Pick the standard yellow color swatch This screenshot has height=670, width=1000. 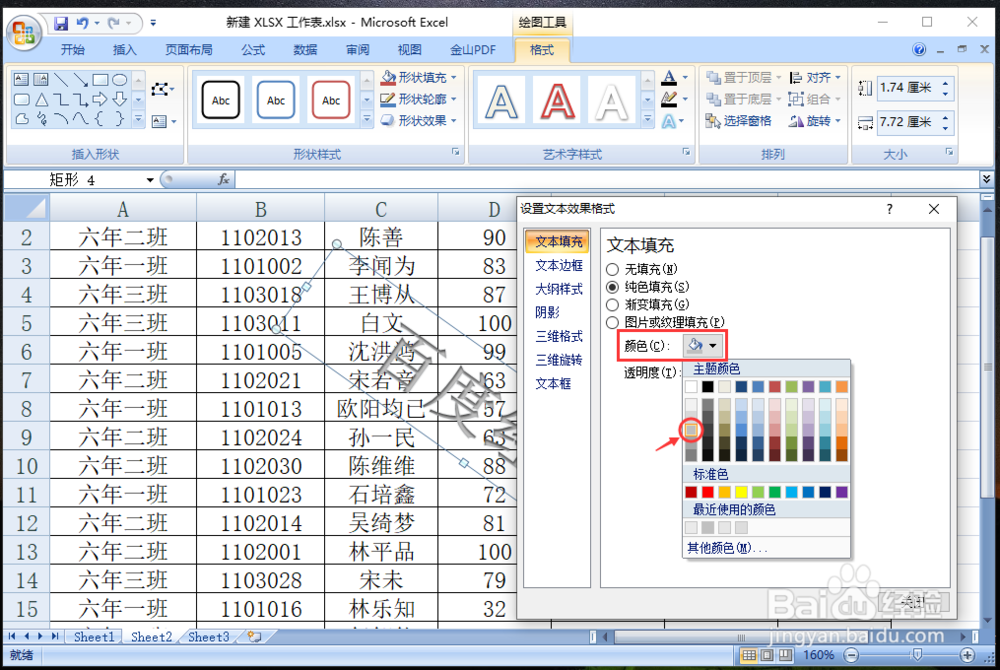pos(741,492)
